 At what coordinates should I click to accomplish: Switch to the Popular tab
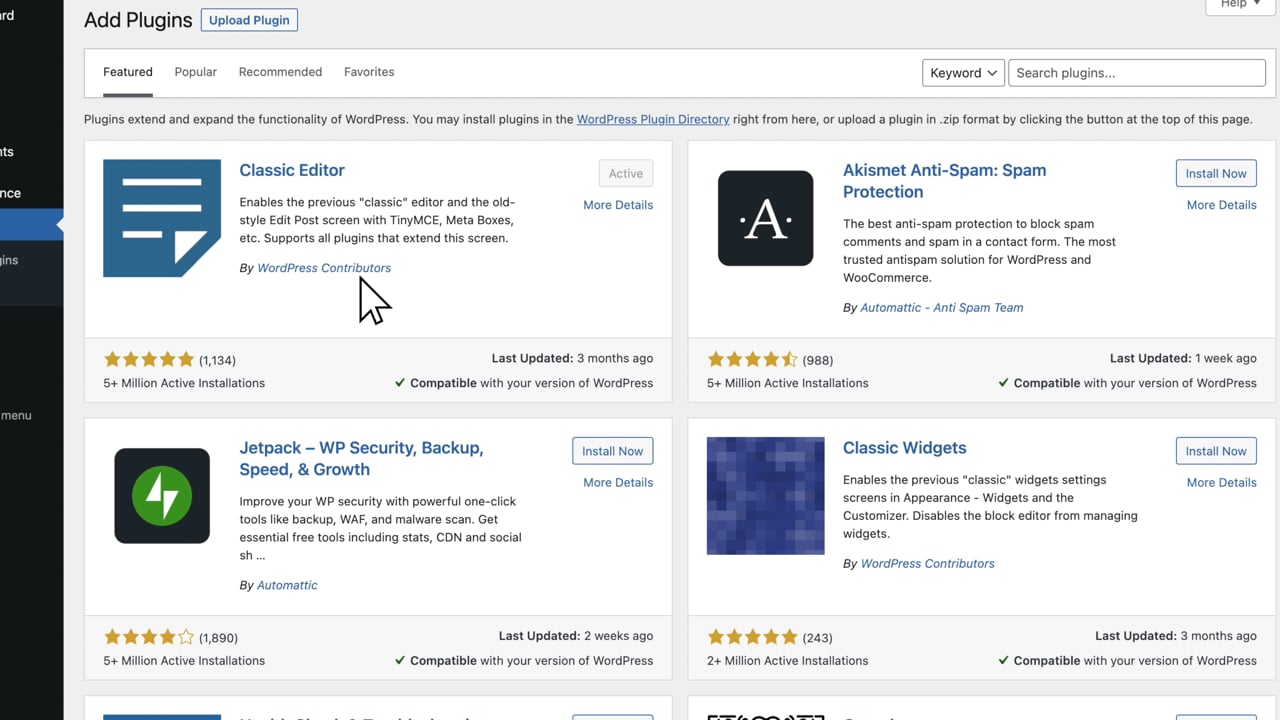(x=196, y=72)
